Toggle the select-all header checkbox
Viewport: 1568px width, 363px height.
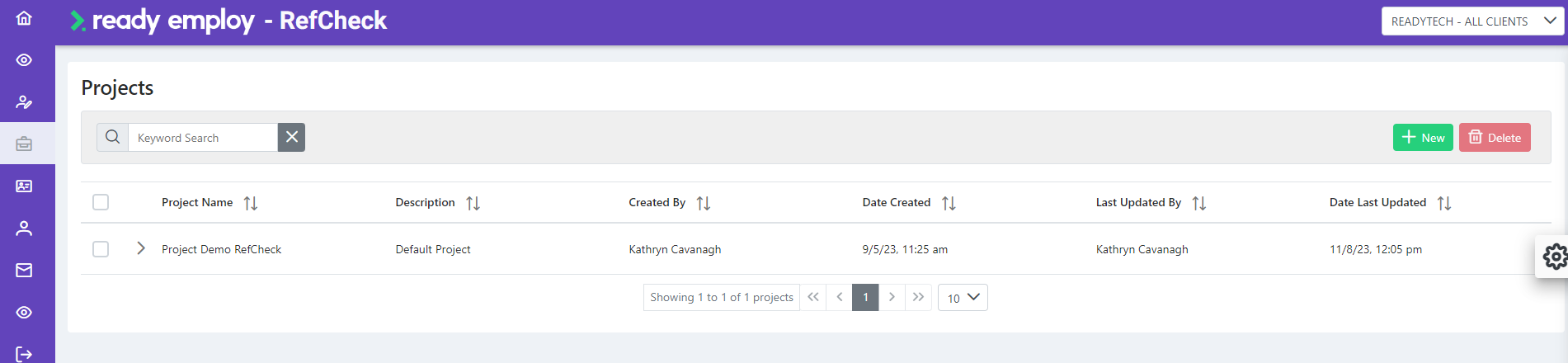[101, 202]
